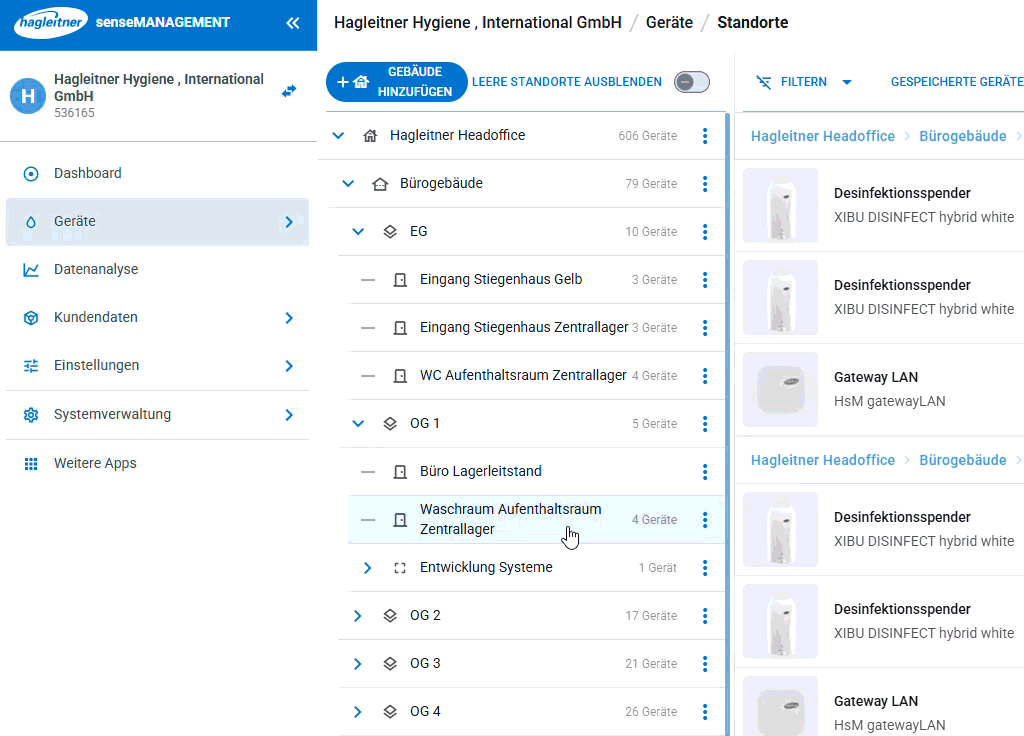This screenshot has width=1024, height=736.
Task: Click the Weitere Apps grid icon
Action: click(x=31, y=463)
